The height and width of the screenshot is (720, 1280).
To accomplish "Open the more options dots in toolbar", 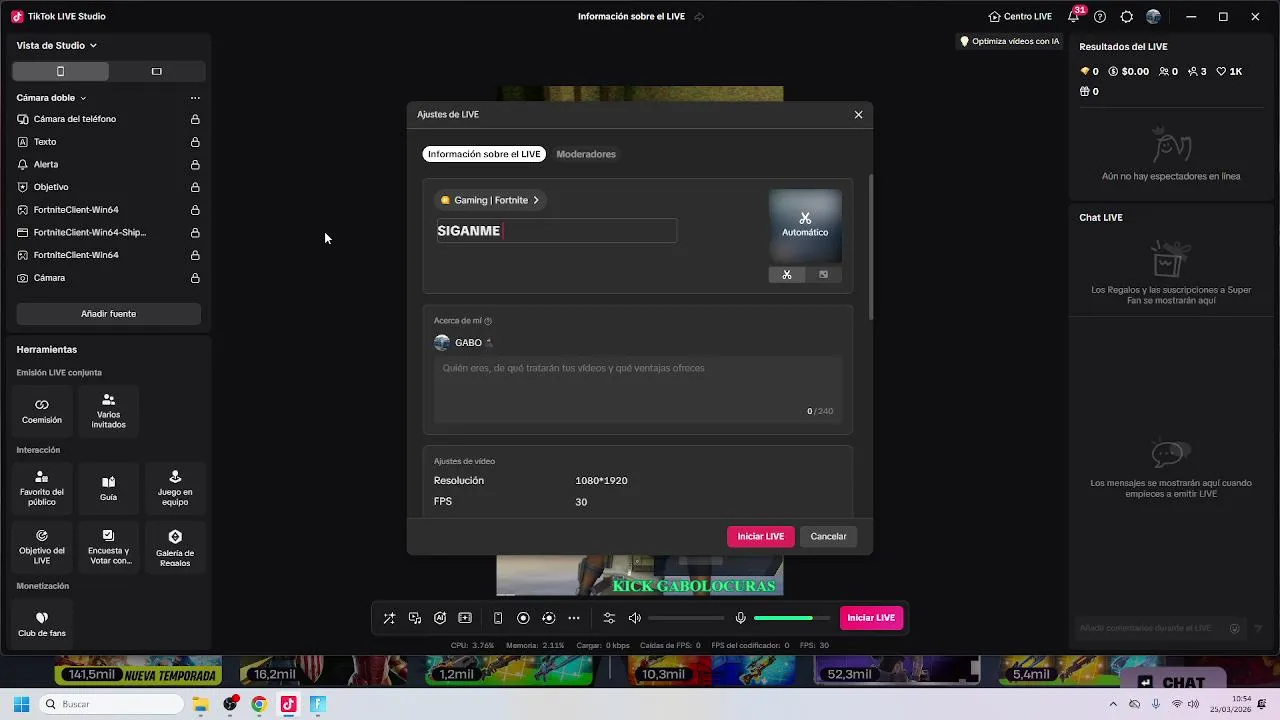I will [574, 618].
